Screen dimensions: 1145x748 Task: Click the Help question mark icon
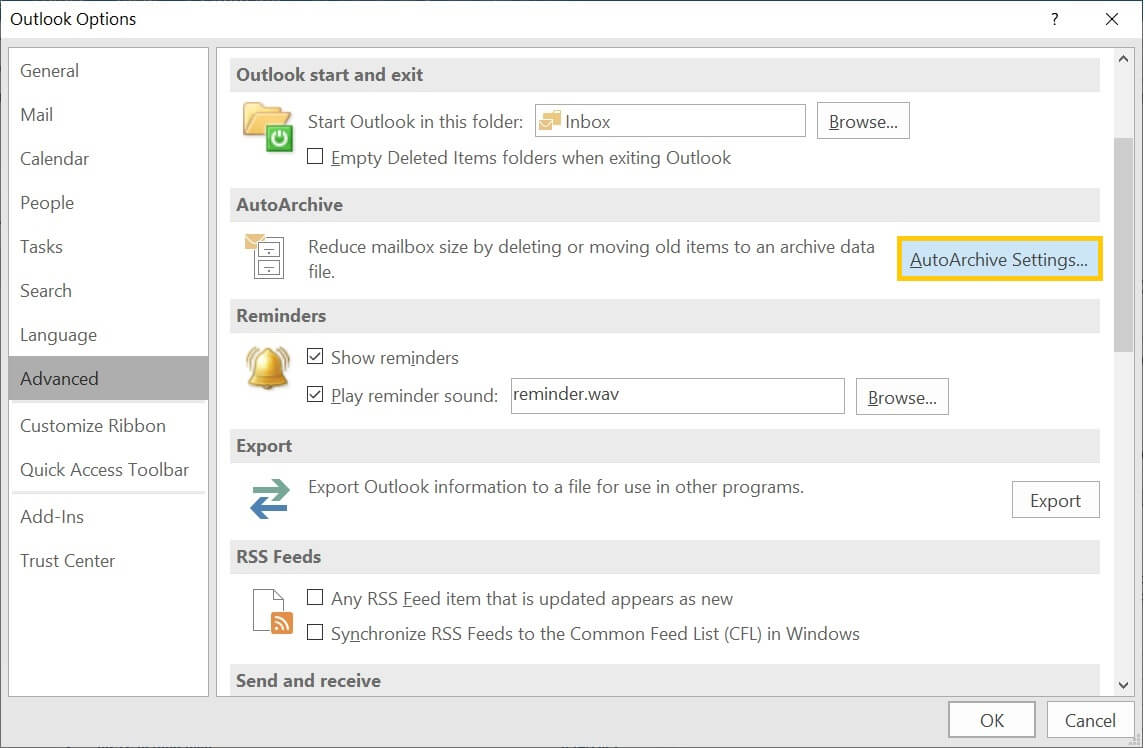1054,19
